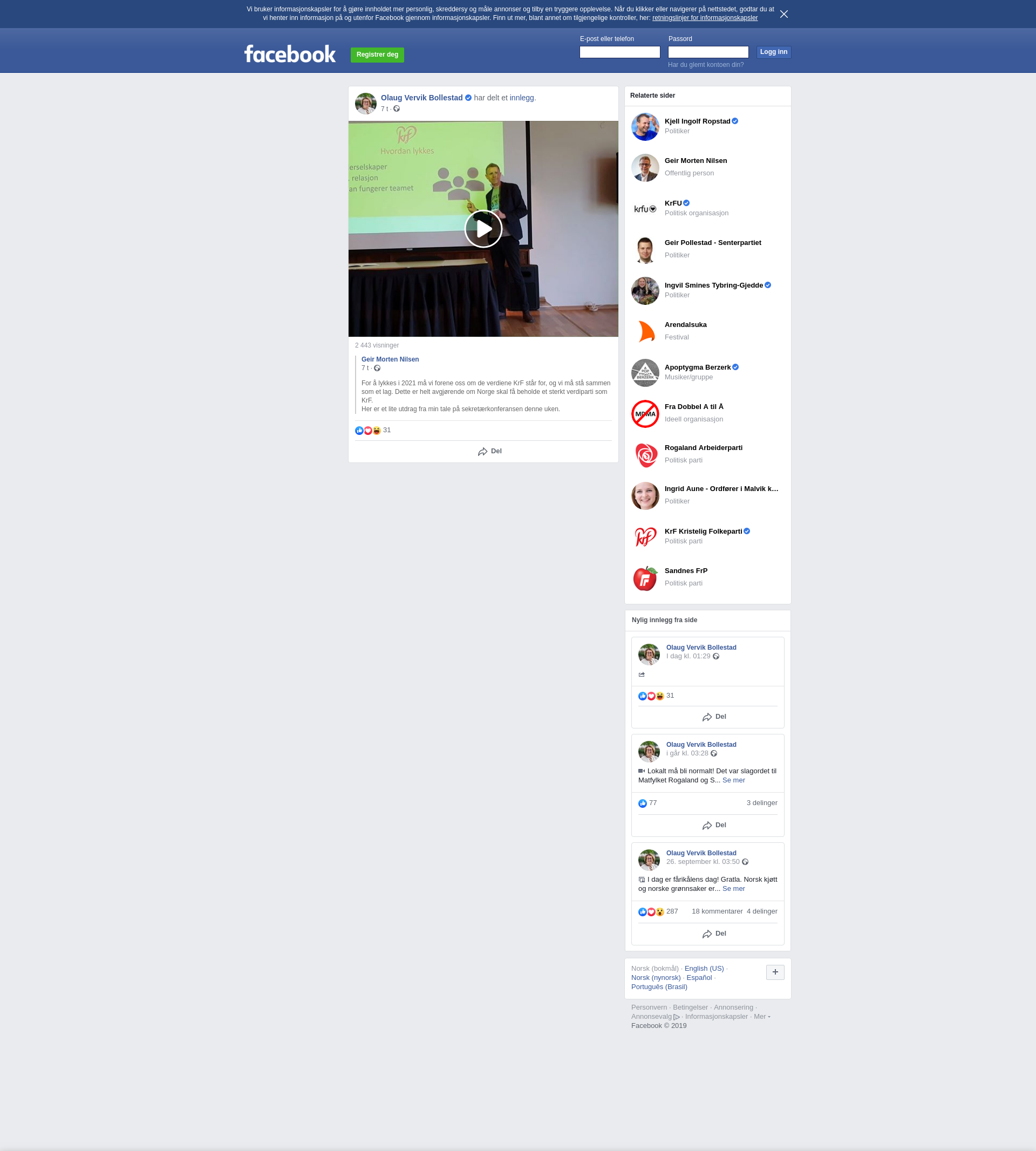Open Rogaland Arbeiderparti page name

[x=703, y=447]
